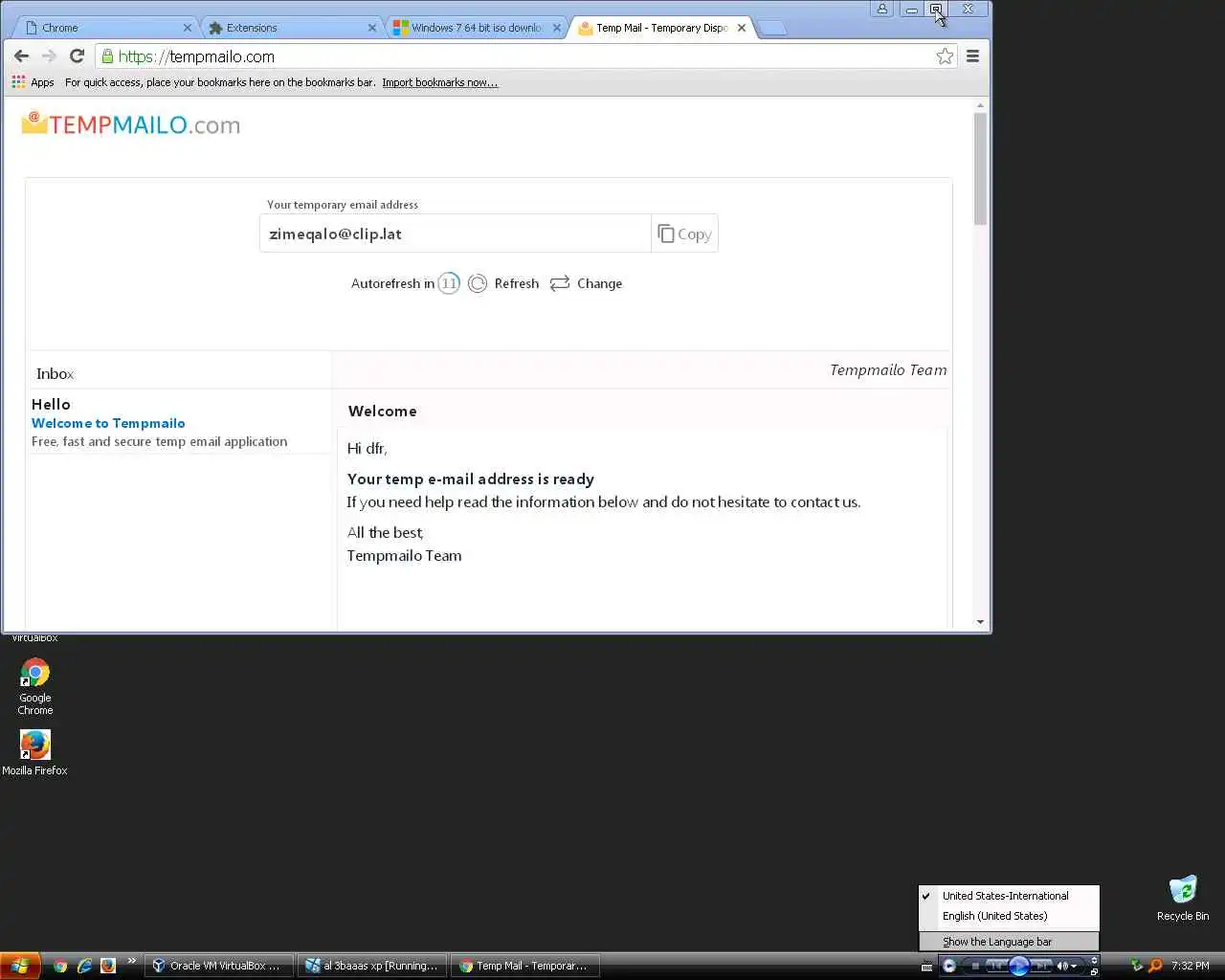The height and width of the screenshot is (980, 1225).
Task: Click the page vertical scrollbar thumb
Action: click(980, 168)
